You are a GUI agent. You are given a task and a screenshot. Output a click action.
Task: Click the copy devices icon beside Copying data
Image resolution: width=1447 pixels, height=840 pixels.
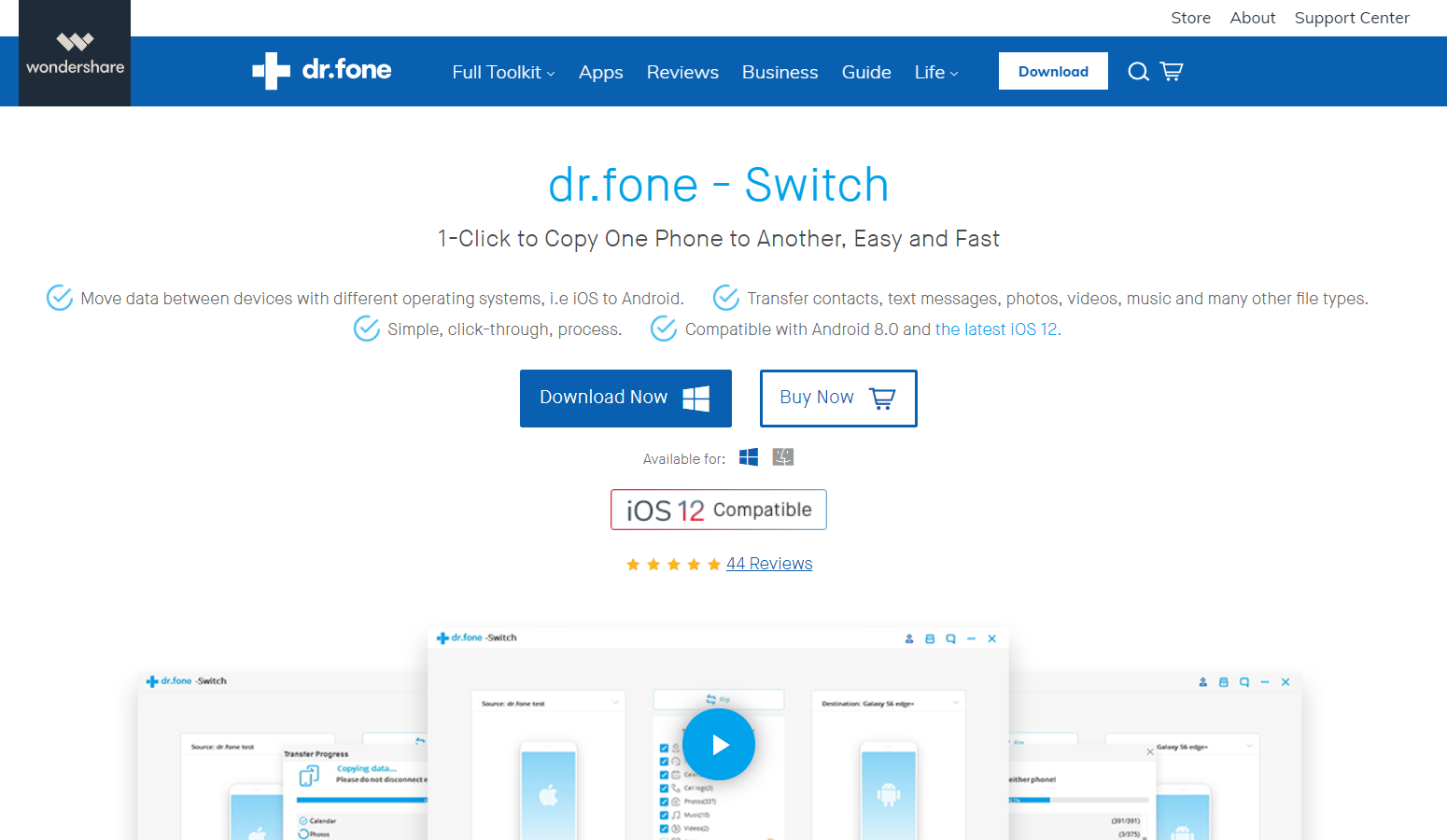[309, 775]
